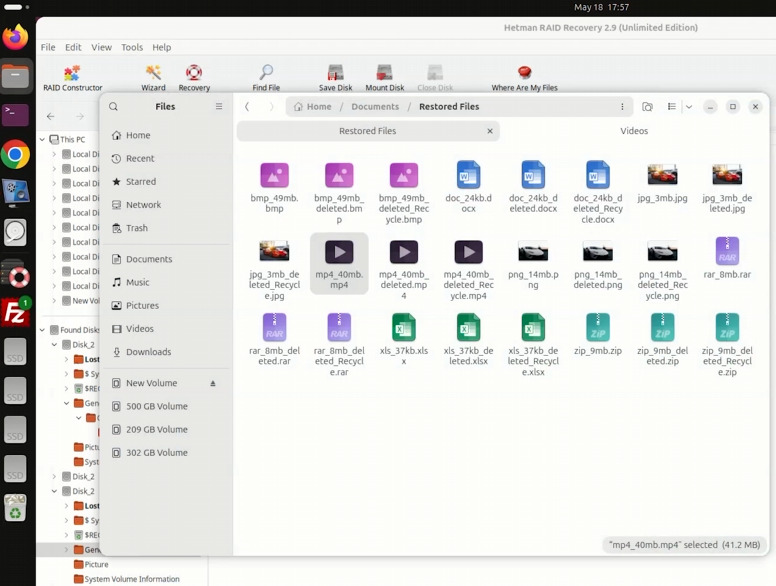
Task: Click Documents in the path bar
Action: [375, 106]
